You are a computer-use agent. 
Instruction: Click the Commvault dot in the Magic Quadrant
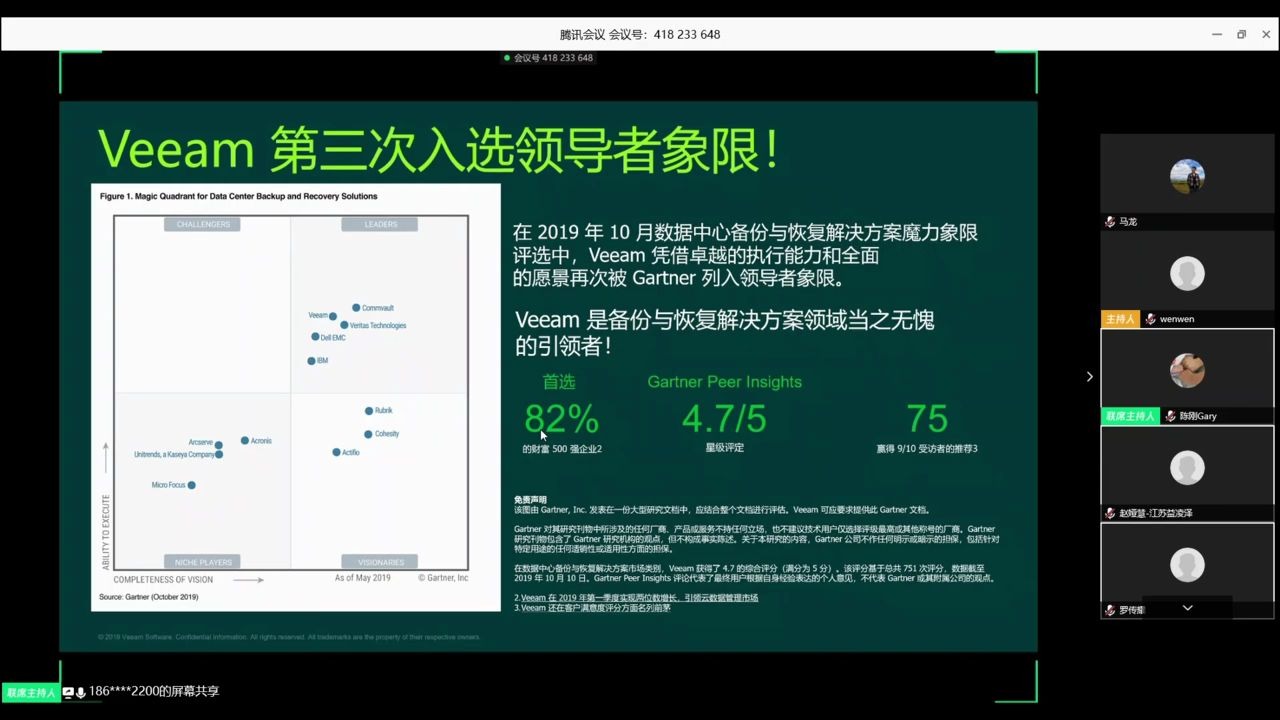356,308
